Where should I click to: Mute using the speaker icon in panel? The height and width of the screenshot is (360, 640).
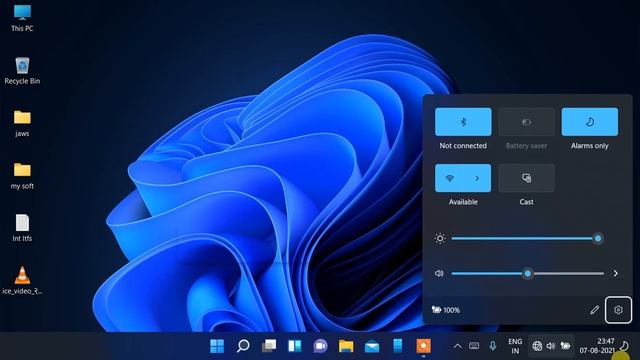pyautogui.click(x=439, y=273)
